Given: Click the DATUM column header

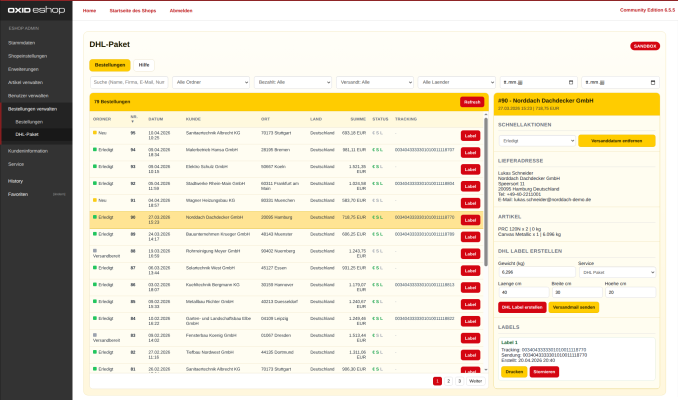Looking at the screenshot, I should click(156, 119).
